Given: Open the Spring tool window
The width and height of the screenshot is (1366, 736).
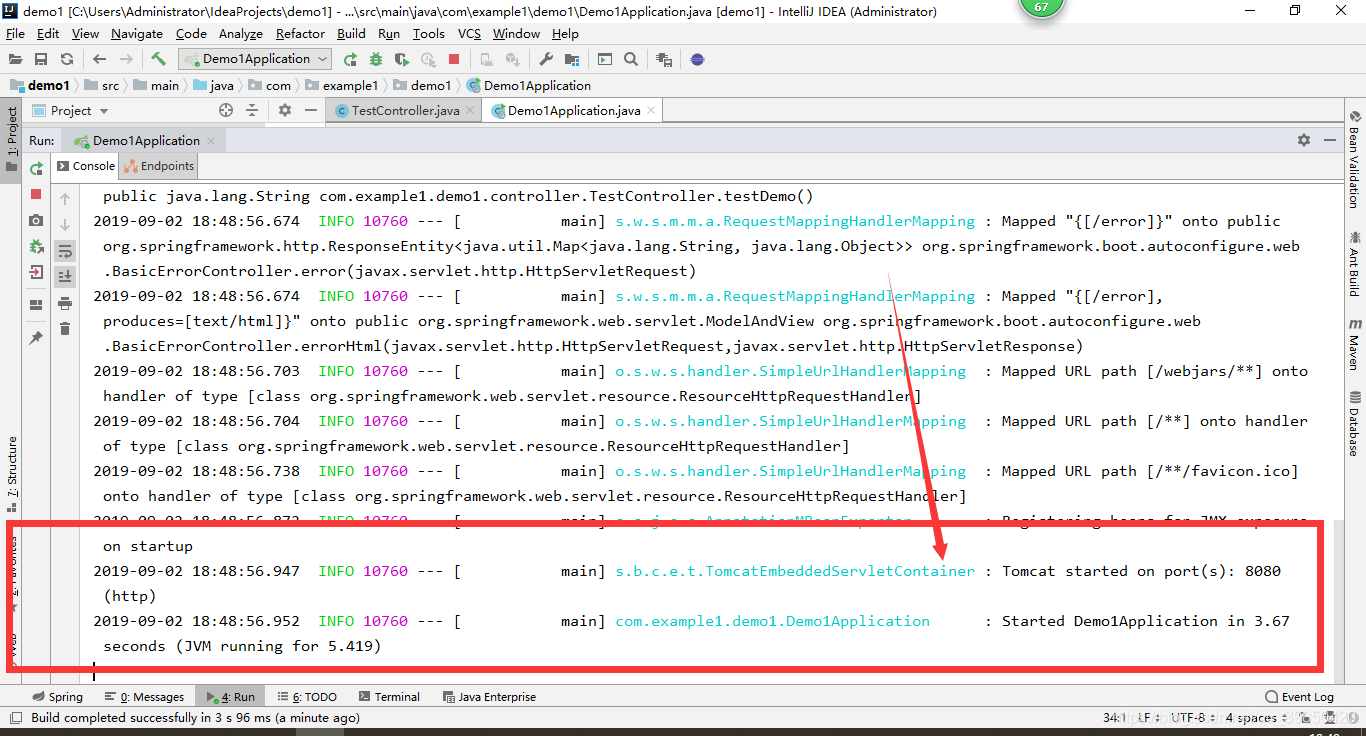Looking at the screenshot, I should click(x=57, y=697).
